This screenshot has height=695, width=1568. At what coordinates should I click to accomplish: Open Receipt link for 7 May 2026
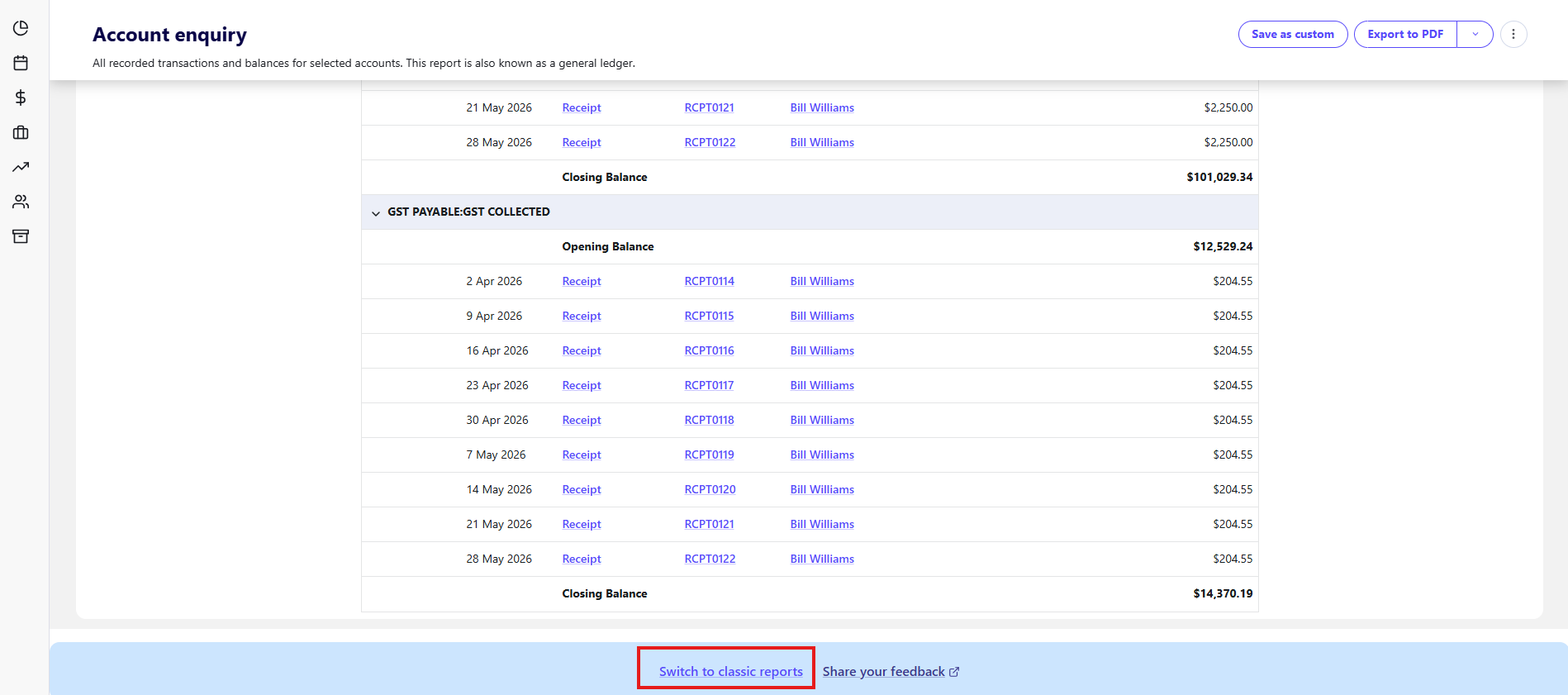[x=582, y=455]
